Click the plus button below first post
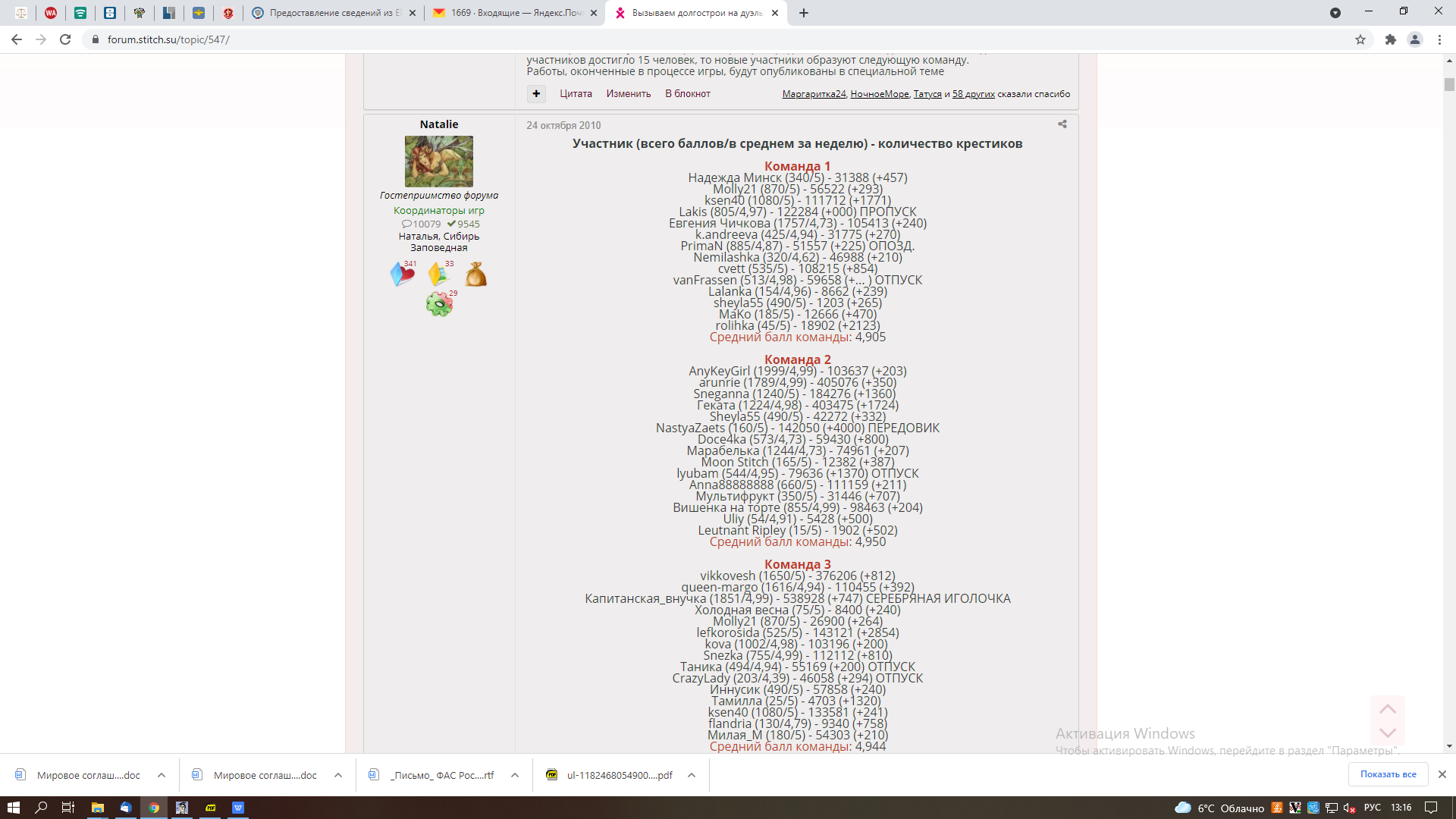1456x819 pixels. pos(536,93)
